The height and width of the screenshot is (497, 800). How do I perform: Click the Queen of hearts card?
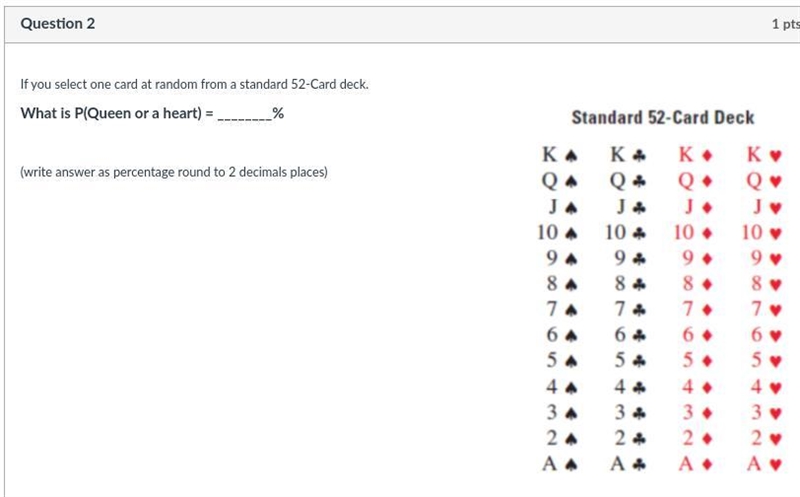click(764, 180)
